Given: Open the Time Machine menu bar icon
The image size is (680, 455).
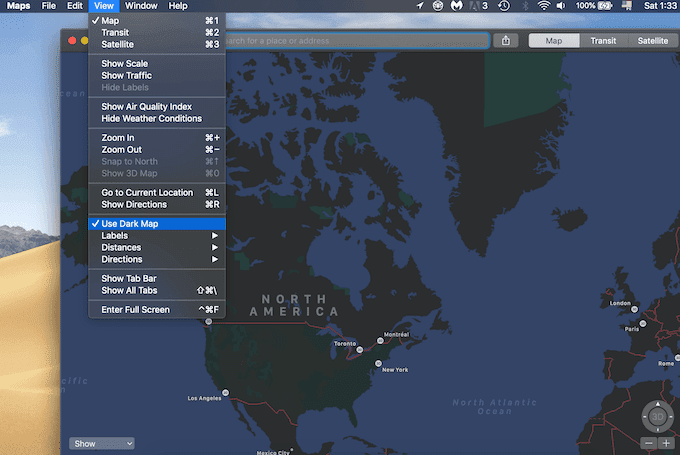Looking at the screenshot, I should (504, 6).
